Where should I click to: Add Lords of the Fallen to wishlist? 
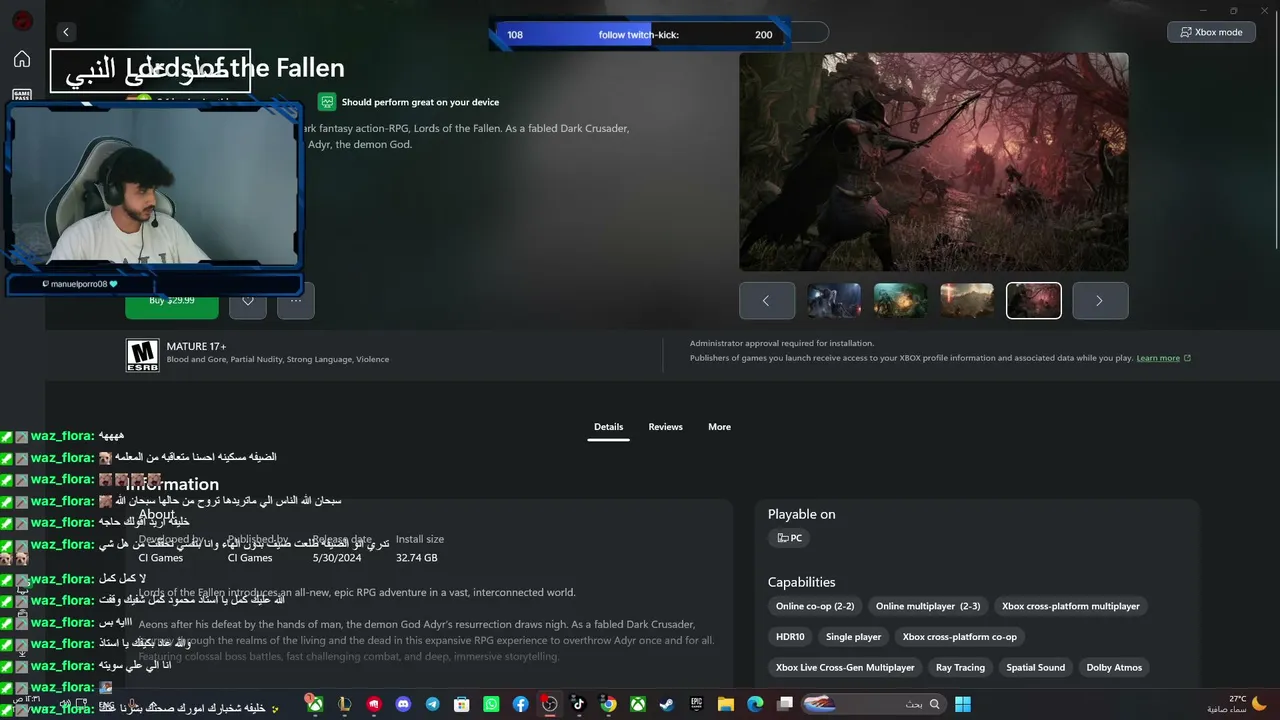click(x=248, y=300)
